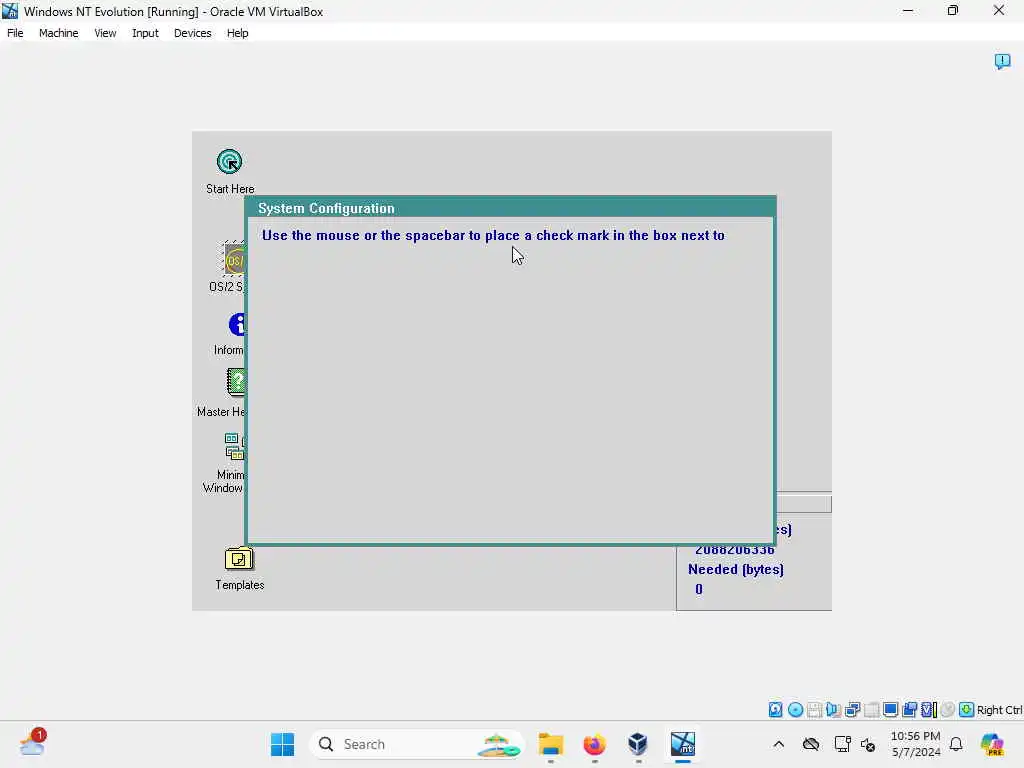The image size is (1024, 768).
Task: Open the Master Help Index icon
Action: 235,383
